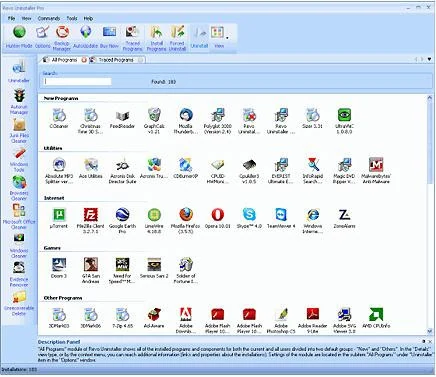Open Windows Cleaner in sidebar
Screen dimensions: 436x377
[x=19, y=246]
